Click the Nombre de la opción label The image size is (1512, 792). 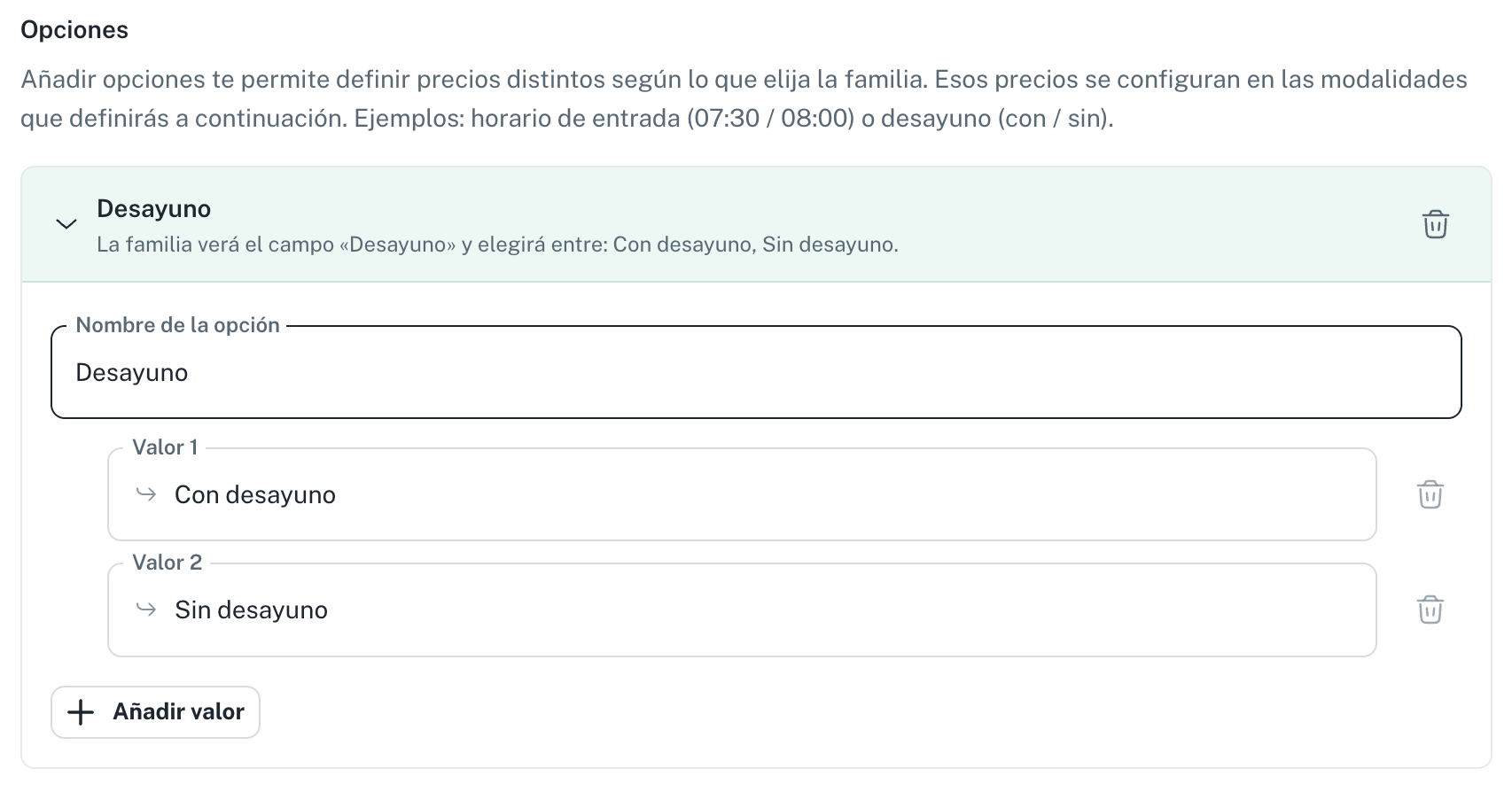click(x=178, y=325)
